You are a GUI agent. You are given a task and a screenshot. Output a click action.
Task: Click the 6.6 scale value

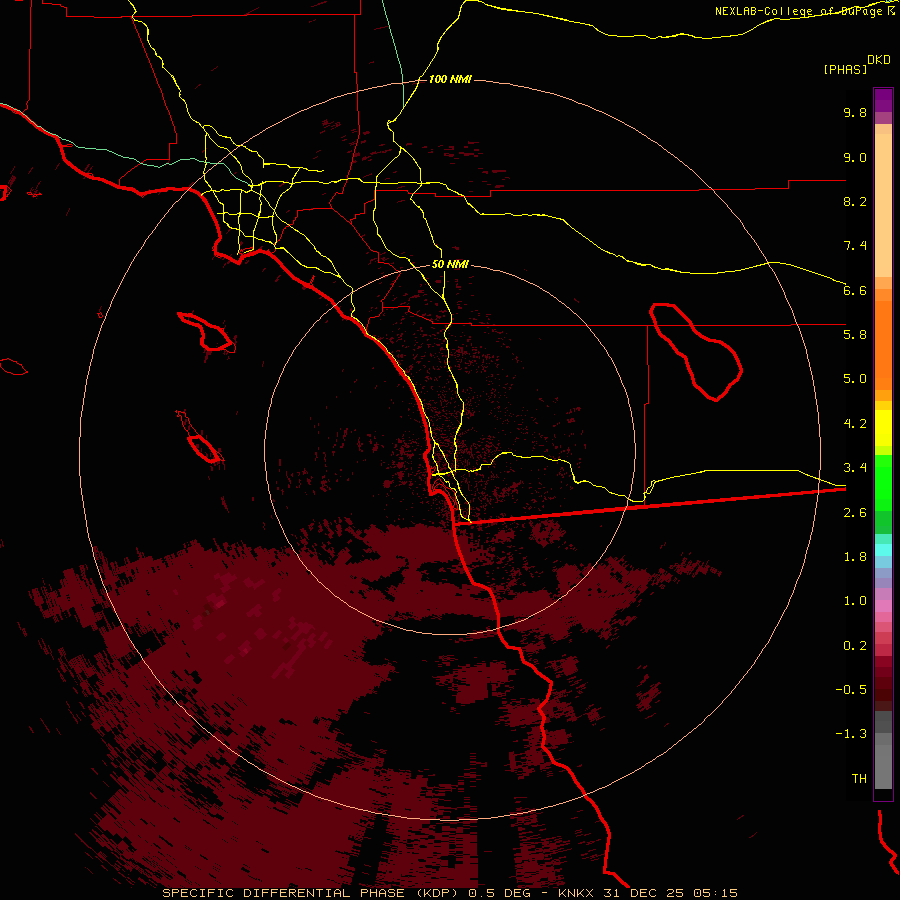pyautogui.click(x=855, y=290)
